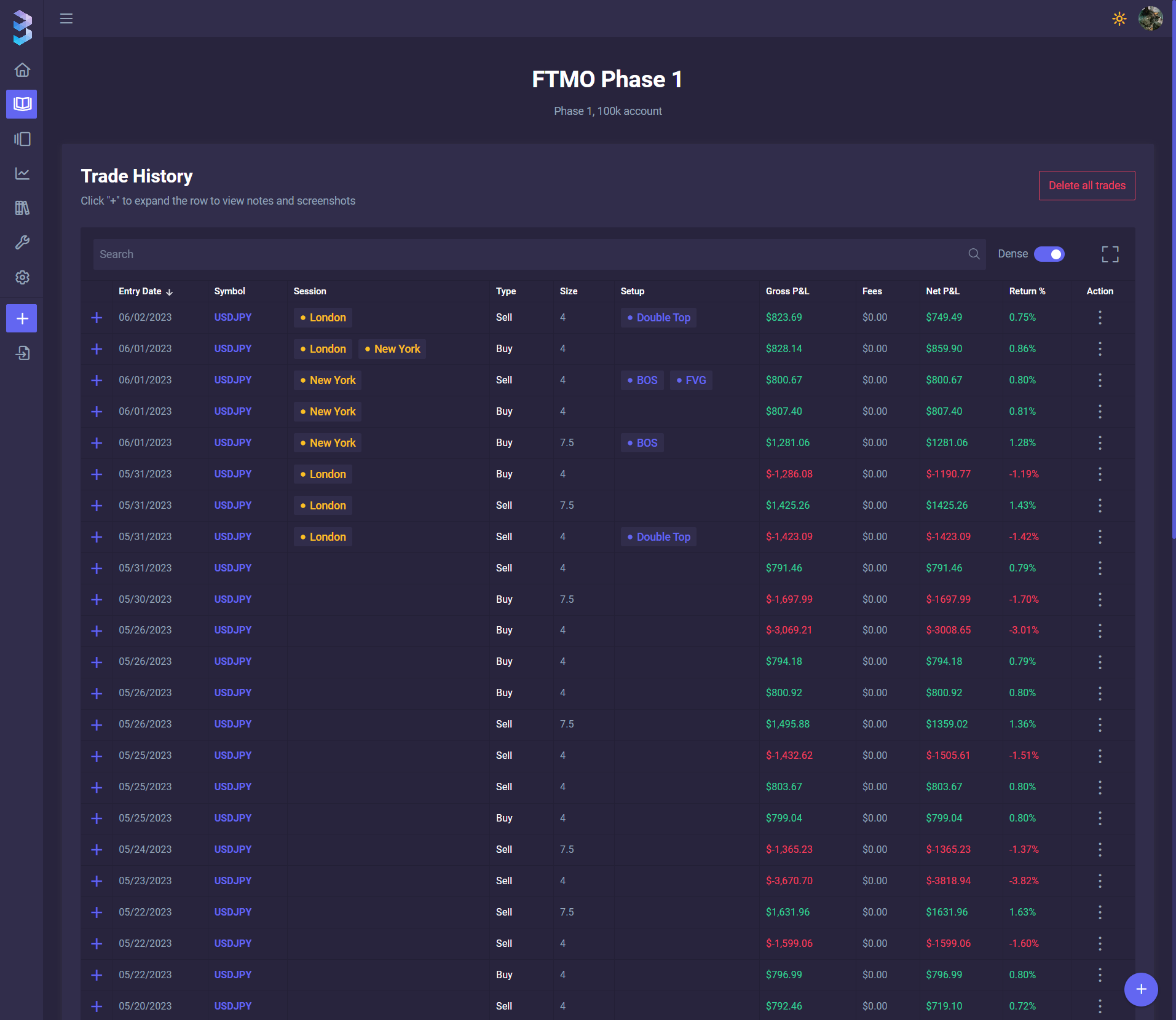Expand the 05/30/2023 Buy trade row
1176x1020 pixels.
coord(97,600)
